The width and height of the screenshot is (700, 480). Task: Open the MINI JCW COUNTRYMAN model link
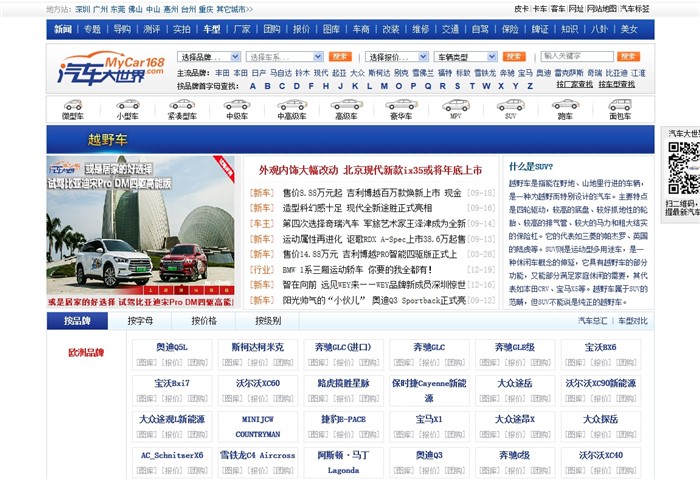tap(258, 426)
